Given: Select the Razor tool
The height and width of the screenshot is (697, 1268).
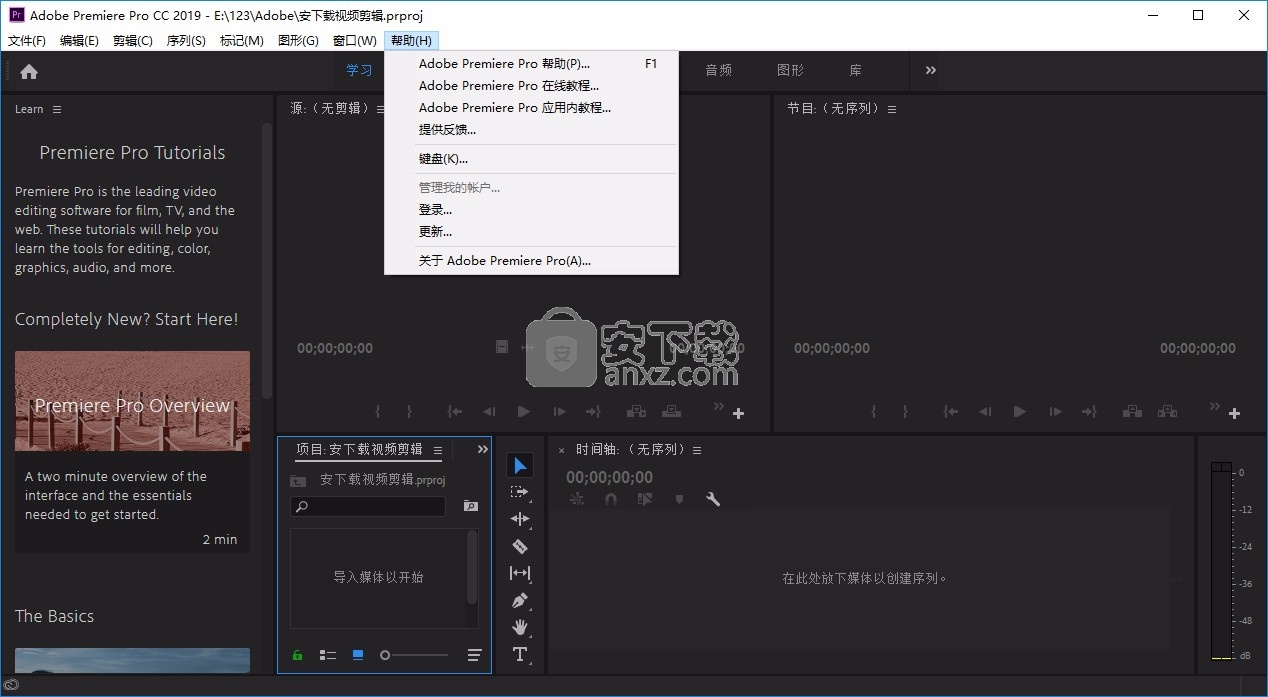Looking at the screenshot, I should [520, 546].
